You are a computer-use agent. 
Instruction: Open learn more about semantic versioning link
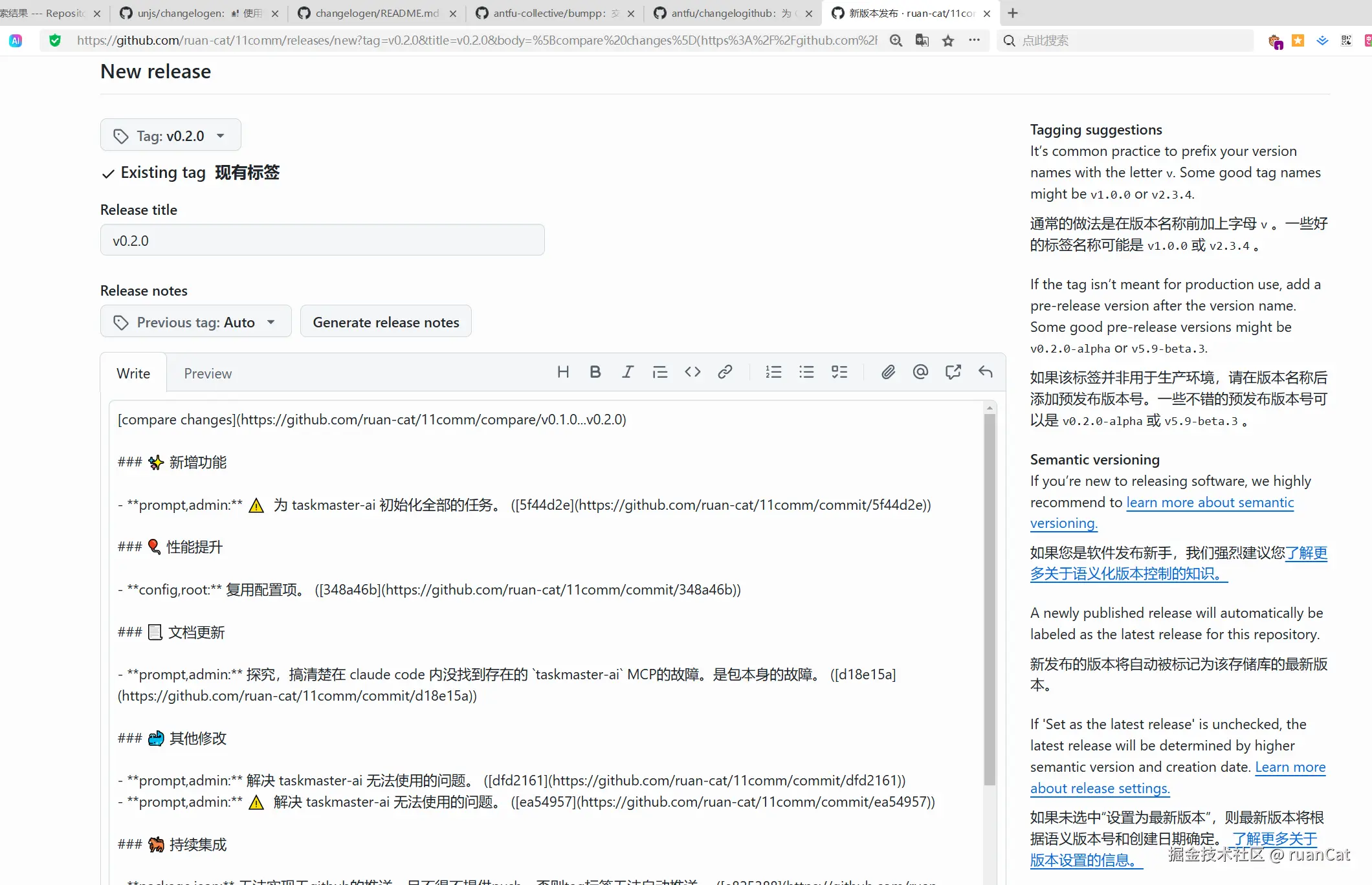[1209, 503]
